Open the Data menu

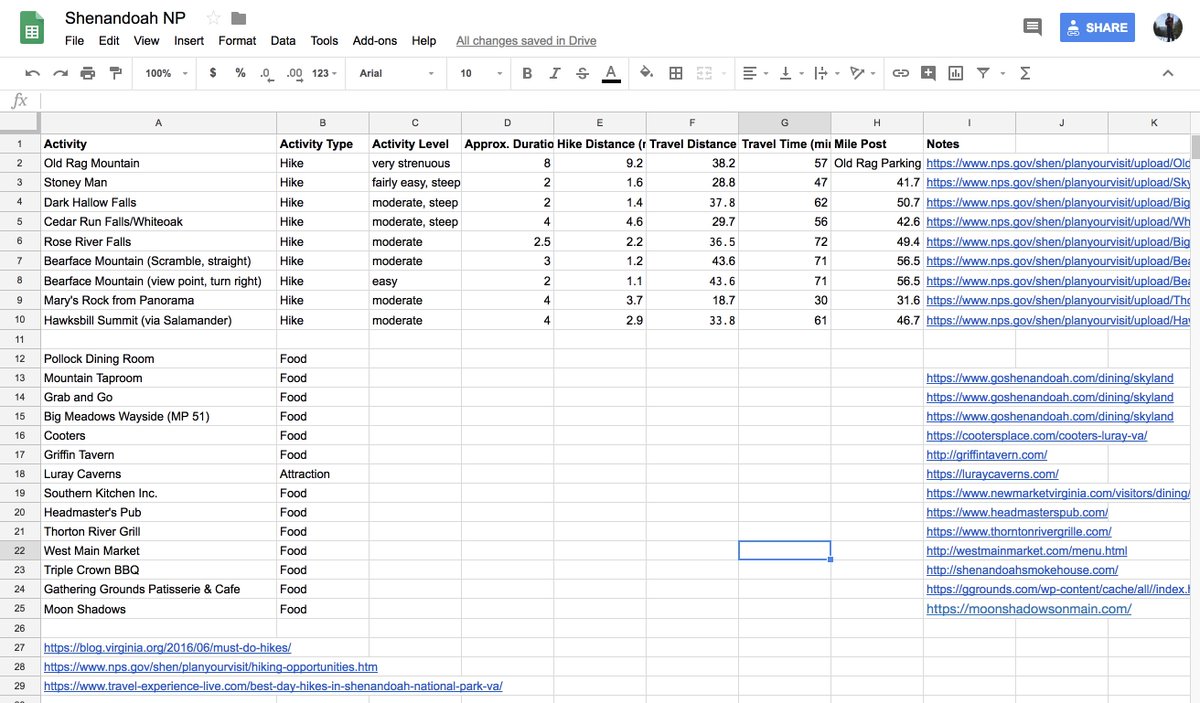pyautogui.click(x=283, y=41)
